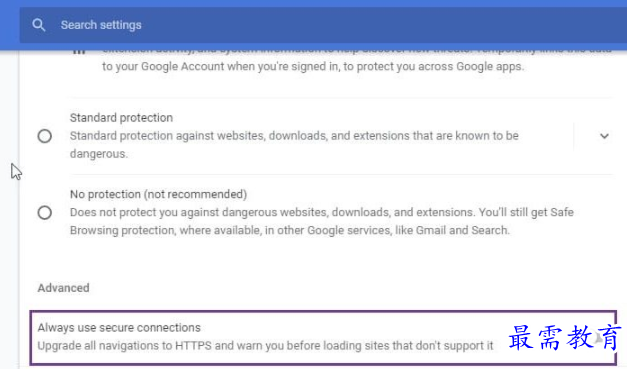Click the Google Account description line

click(313, 66)
